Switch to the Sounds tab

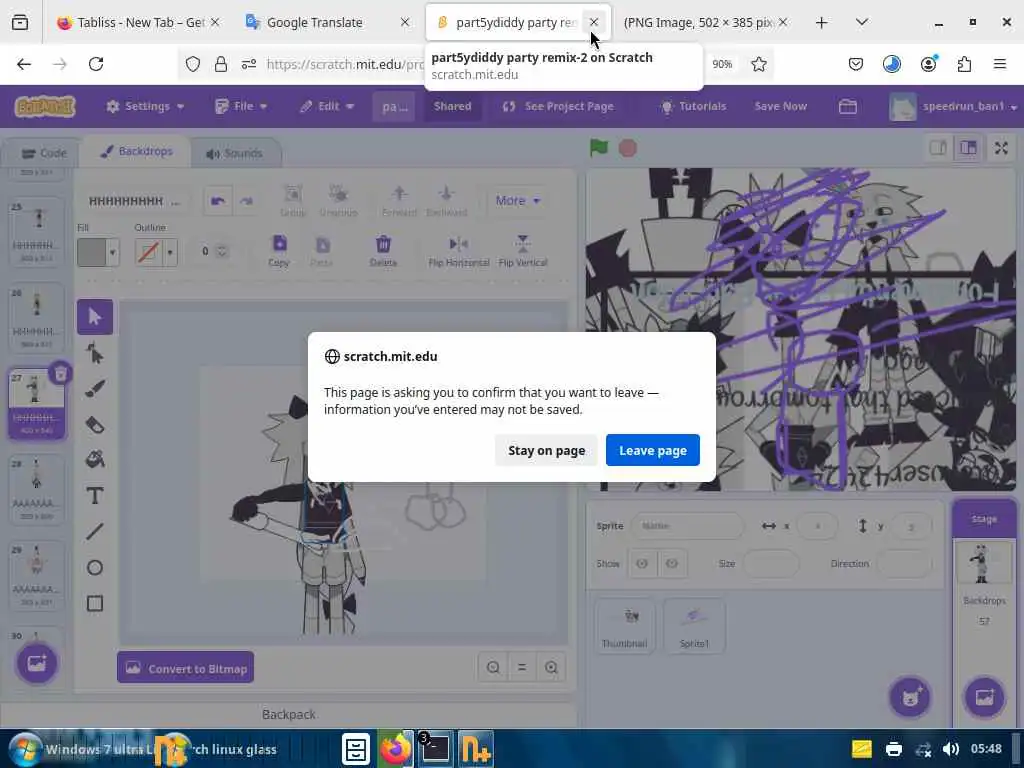pos(234,153)
